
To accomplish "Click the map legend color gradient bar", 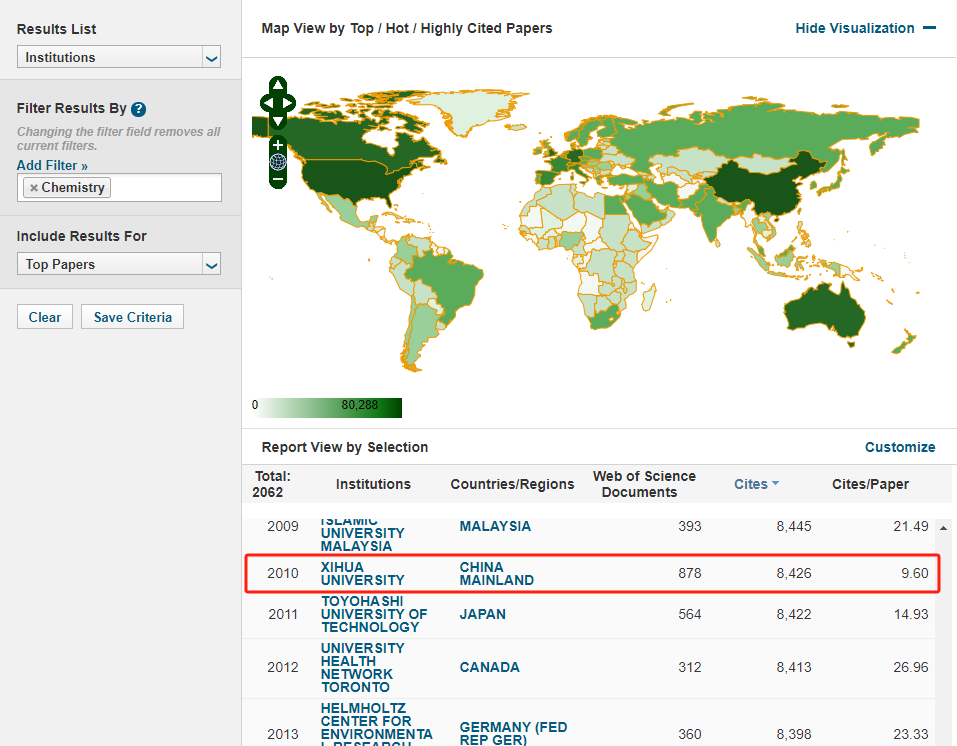I will point(331,407).
